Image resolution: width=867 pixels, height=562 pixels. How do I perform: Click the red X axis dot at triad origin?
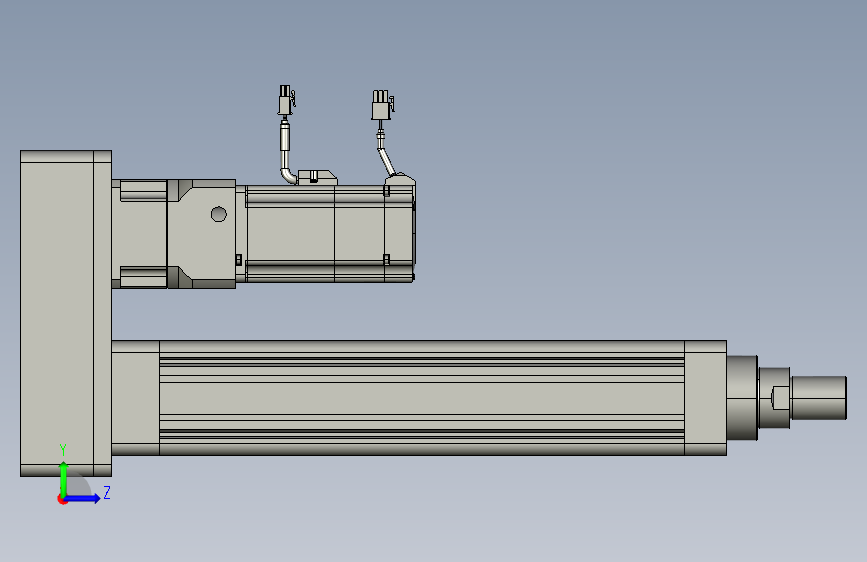tap(62, 499)
